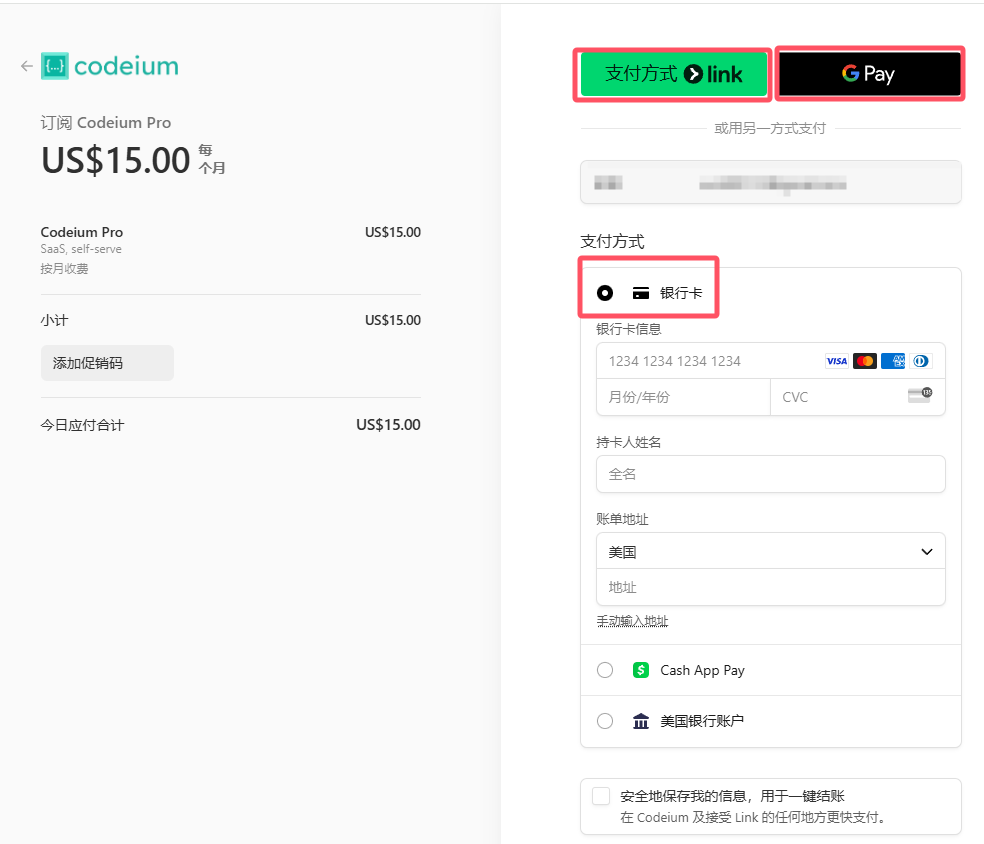This screenshot has height=844, width=984.
Task: Click the 手动输入地址 link
Action: click(632, 621)
